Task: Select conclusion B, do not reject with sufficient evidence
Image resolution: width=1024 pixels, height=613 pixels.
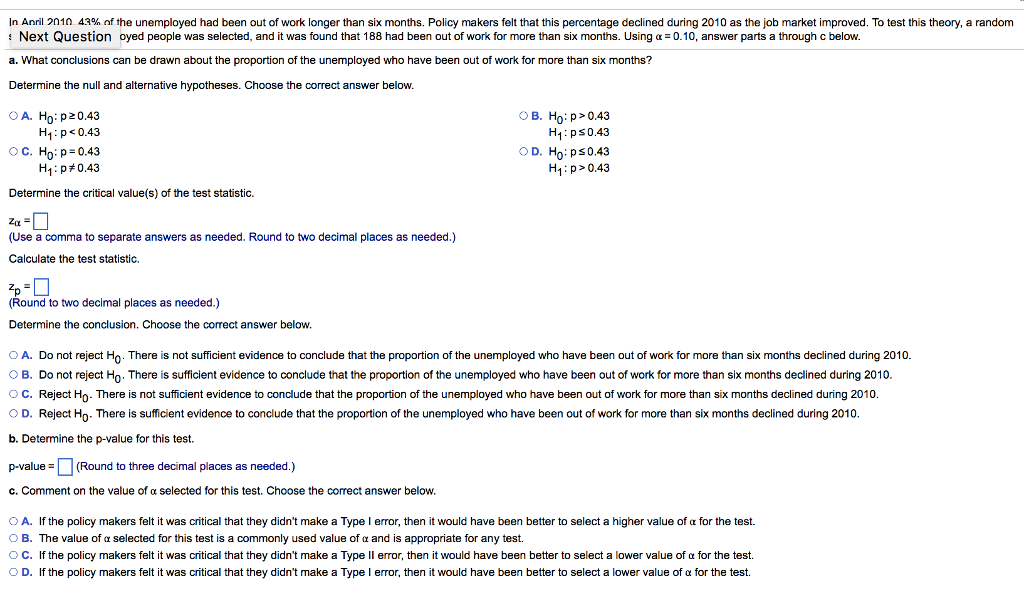Action: (13, 373)
